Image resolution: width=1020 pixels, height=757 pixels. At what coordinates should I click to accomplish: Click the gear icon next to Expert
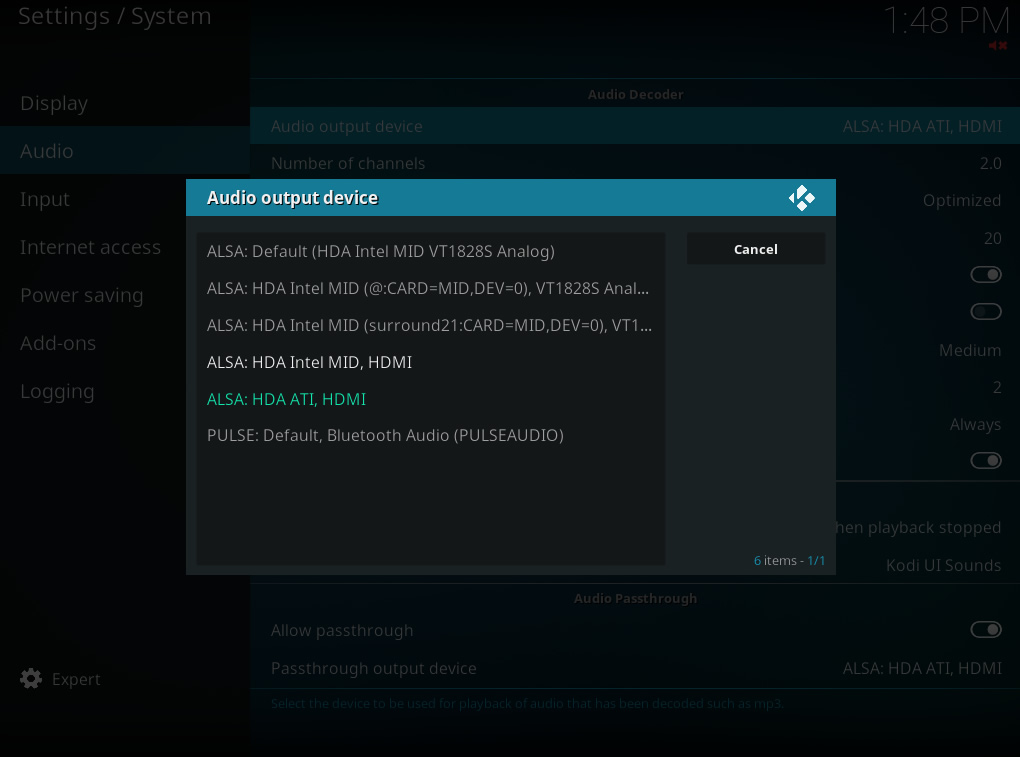point(31,679)
